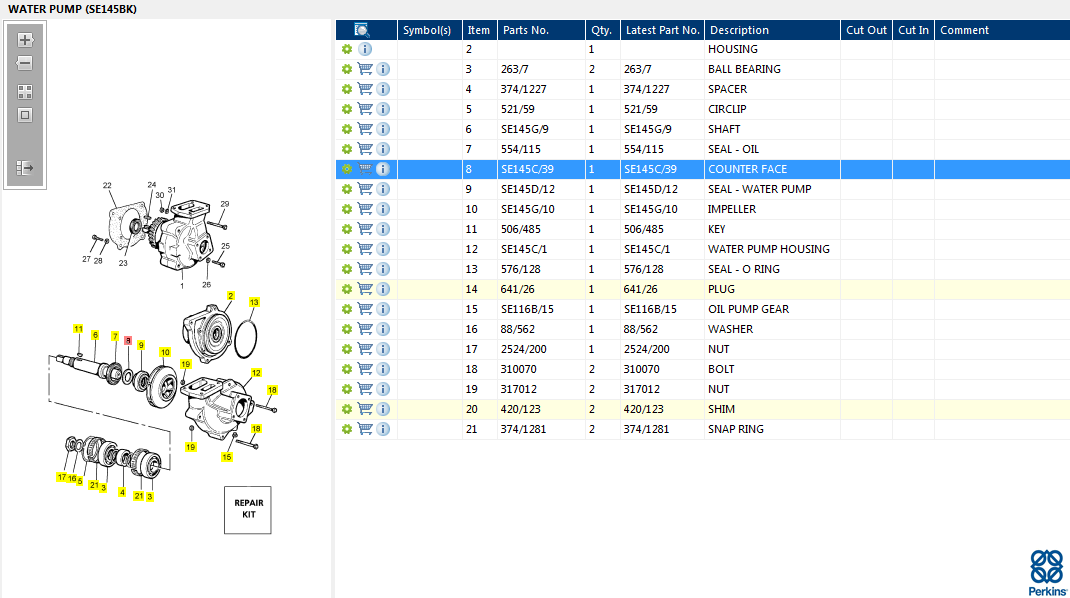Image resolution: width=1070 pixels, height=598 pixels.
Task: Click the Cut Out column header
Action: 867,30
